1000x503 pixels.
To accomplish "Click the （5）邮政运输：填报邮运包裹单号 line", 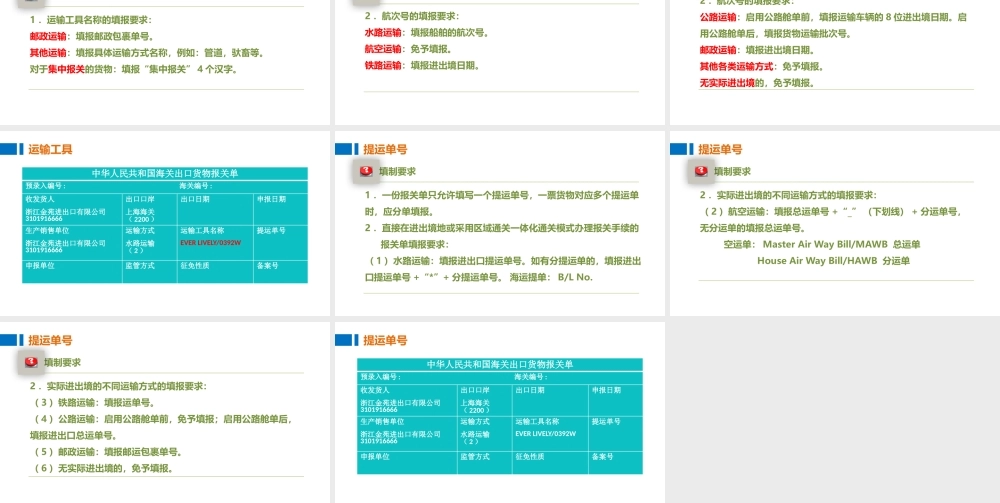I will click(107, 452).
